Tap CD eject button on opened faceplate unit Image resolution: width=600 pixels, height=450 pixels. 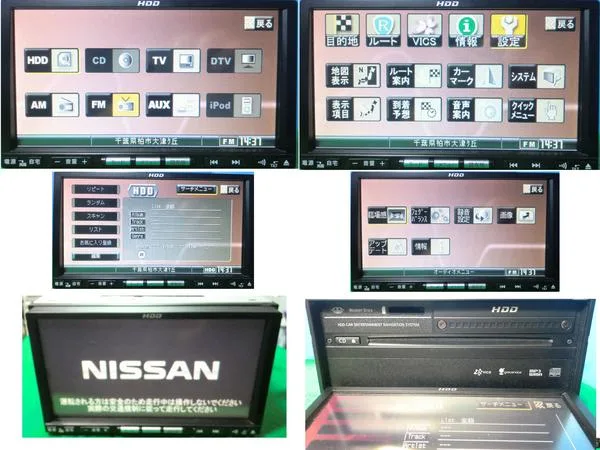coord(347,340)
